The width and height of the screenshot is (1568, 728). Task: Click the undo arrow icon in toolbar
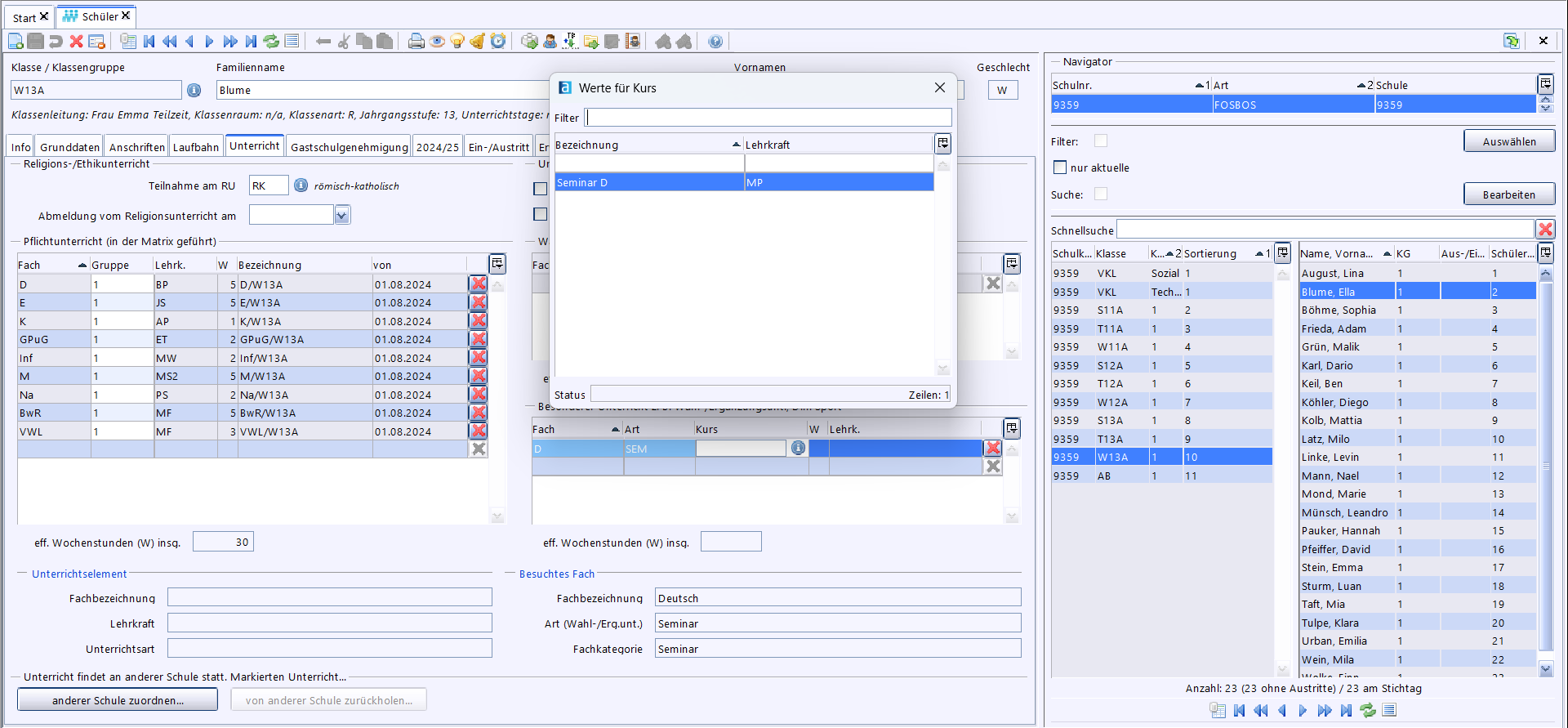[x=56, y=41]
